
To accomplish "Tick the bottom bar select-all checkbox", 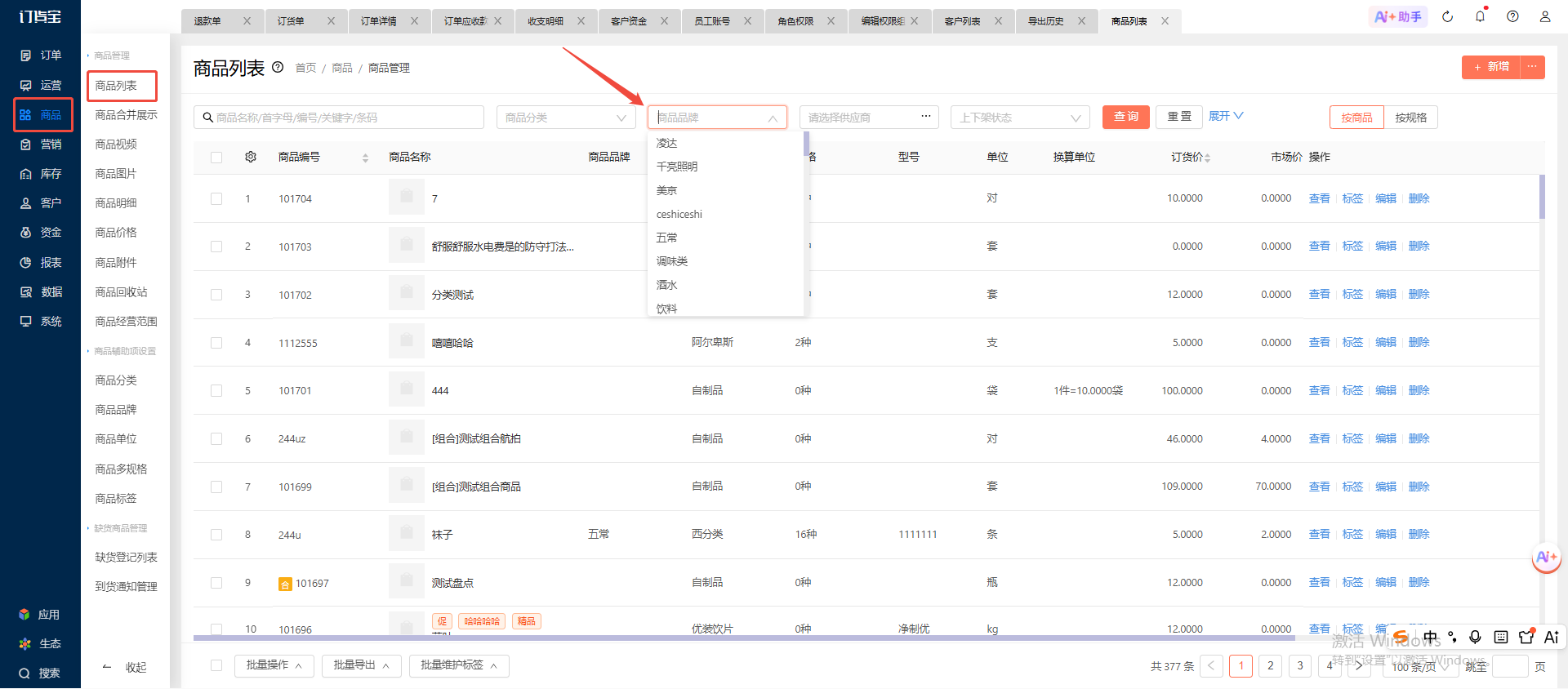I will point(216,665).
